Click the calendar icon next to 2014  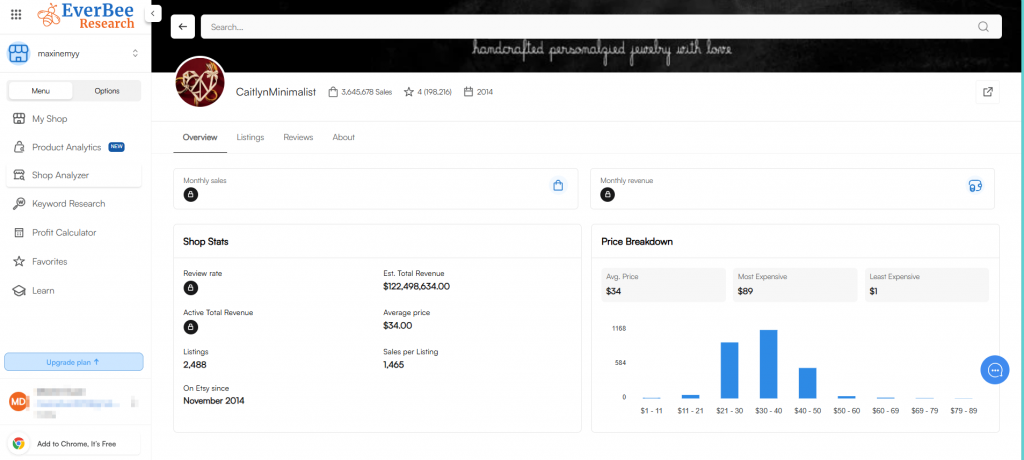click(468, 92)
